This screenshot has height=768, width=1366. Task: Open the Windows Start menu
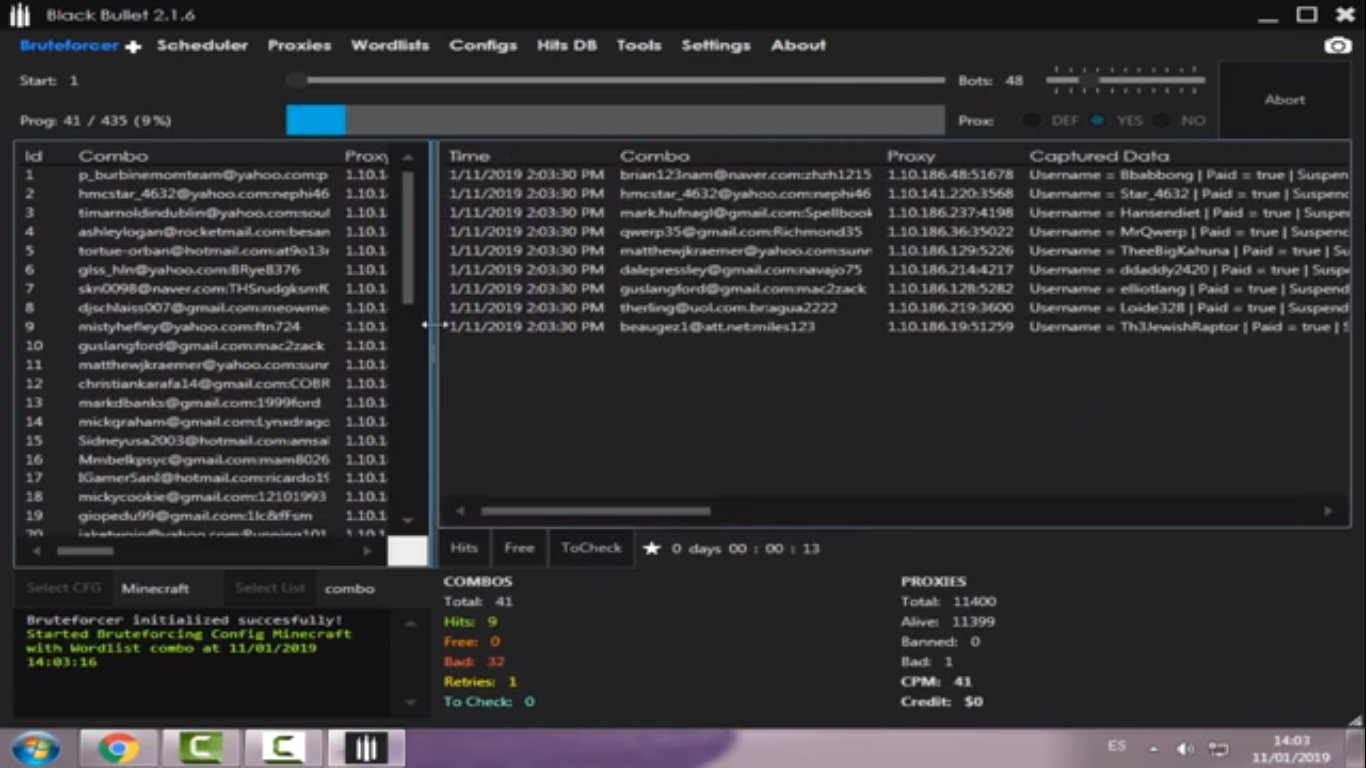(35, 748)
